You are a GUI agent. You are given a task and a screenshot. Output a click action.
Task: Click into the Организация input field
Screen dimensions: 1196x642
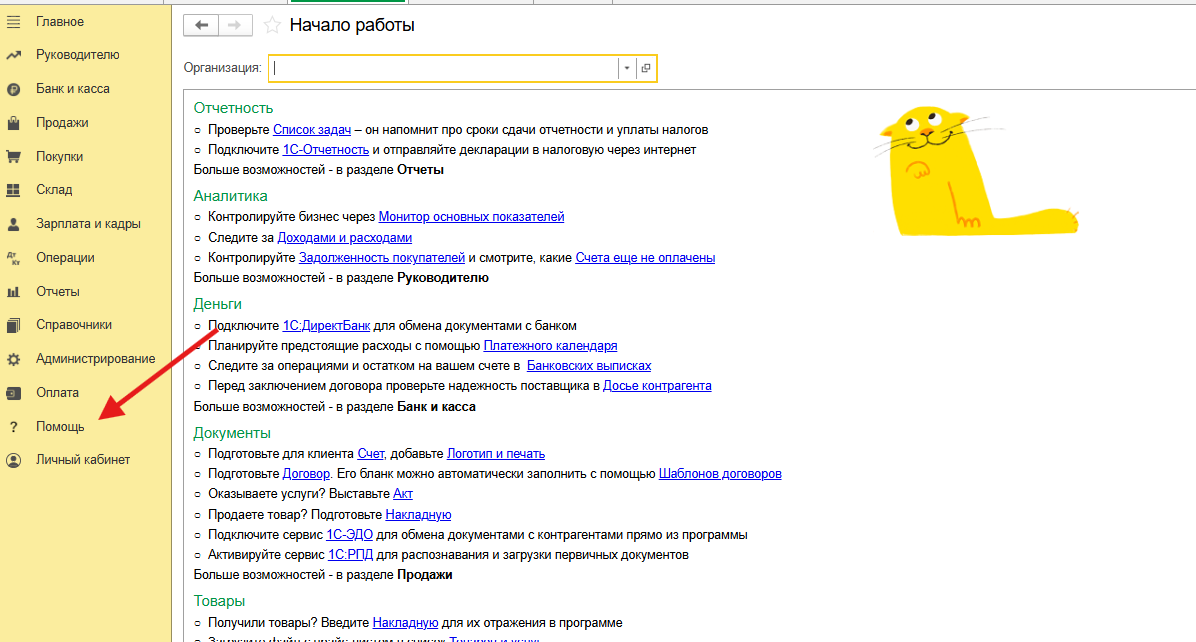tap(443, 68)
